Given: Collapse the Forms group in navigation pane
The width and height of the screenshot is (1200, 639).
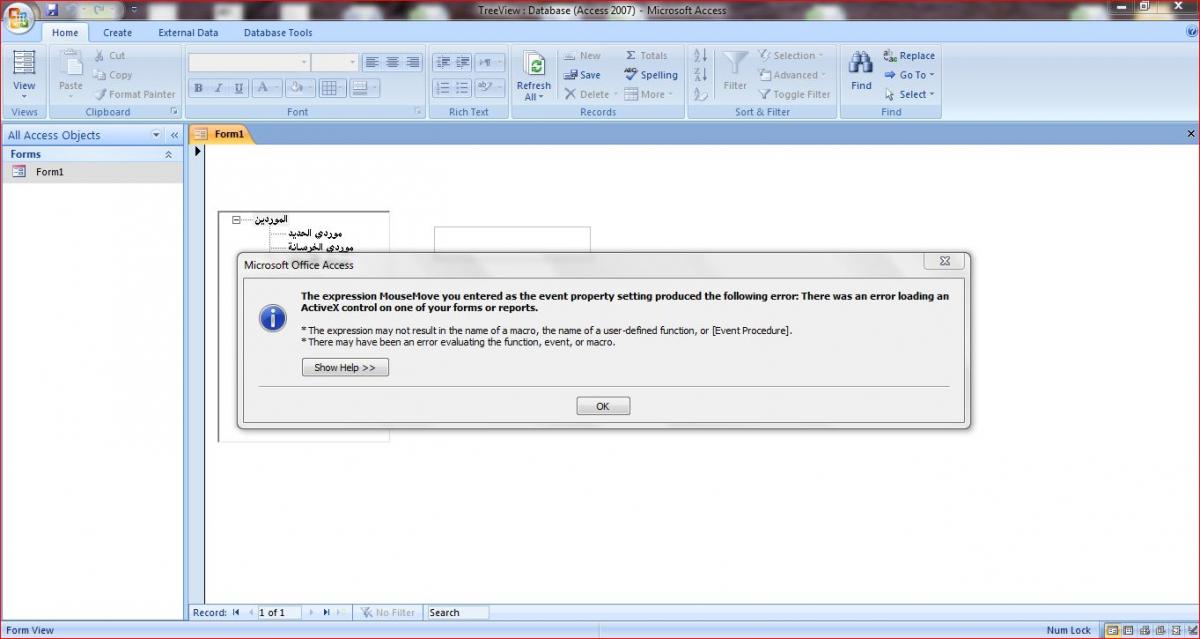Looking at the screenshot, I should click(x=168, y=155).
